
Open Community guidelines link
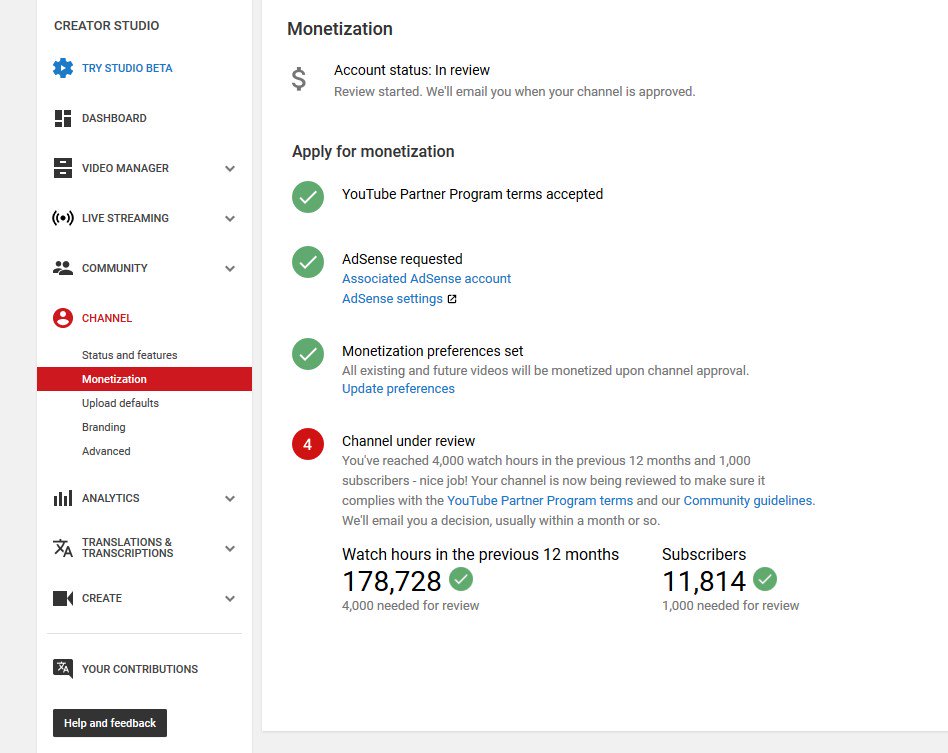click(748, 501)
